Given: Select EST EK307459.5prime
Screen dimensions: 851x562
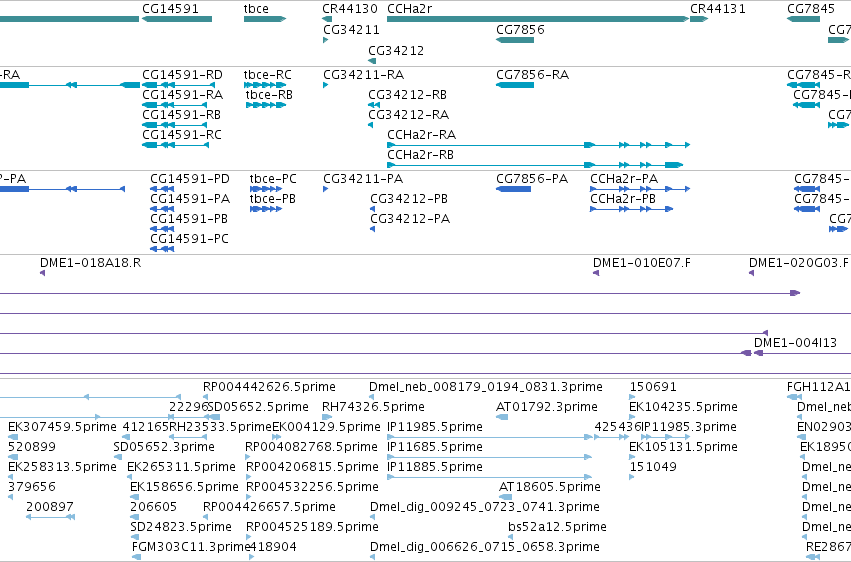Looking at the screenshot, I should (x=62, y=427).
